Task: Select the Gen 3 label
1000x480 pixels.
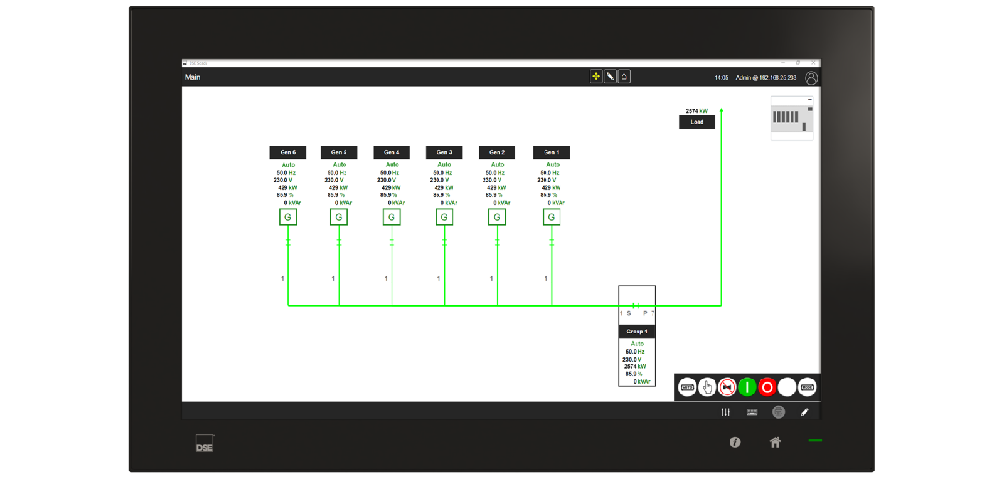Action: (x=444, y=152)
